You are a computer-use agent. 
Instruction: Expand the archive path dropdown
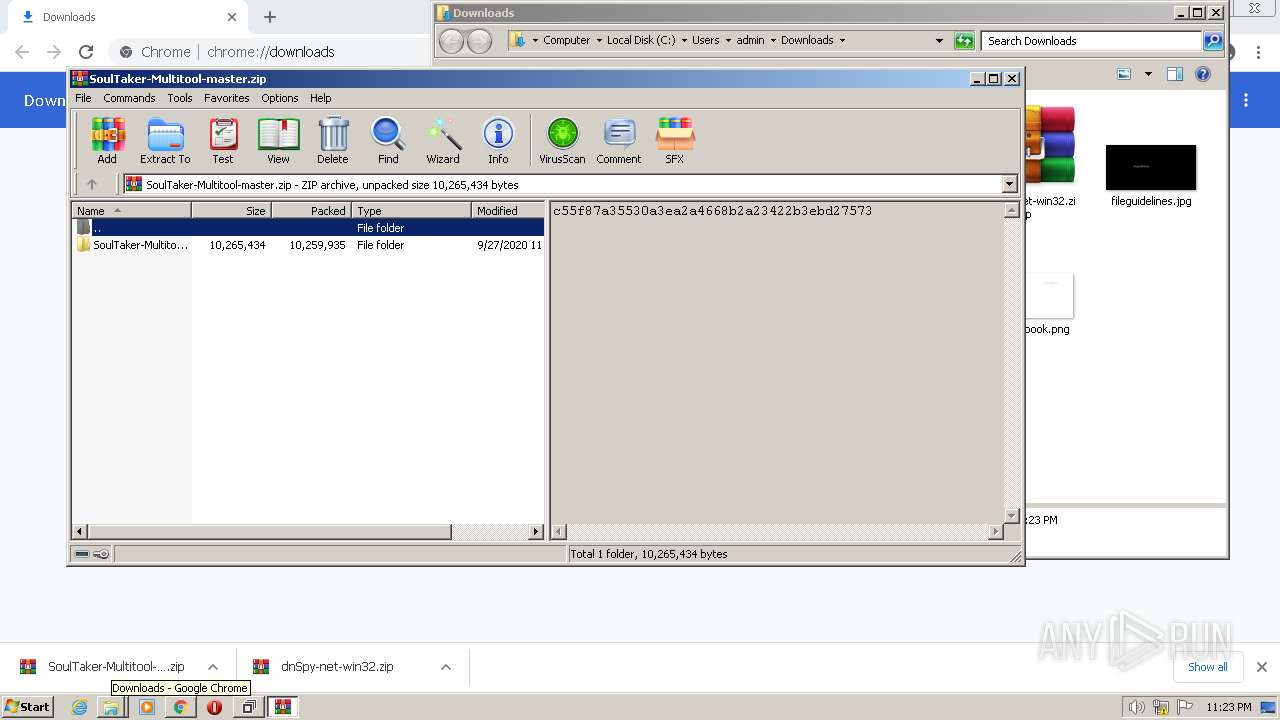click(x=1009, y=184)
